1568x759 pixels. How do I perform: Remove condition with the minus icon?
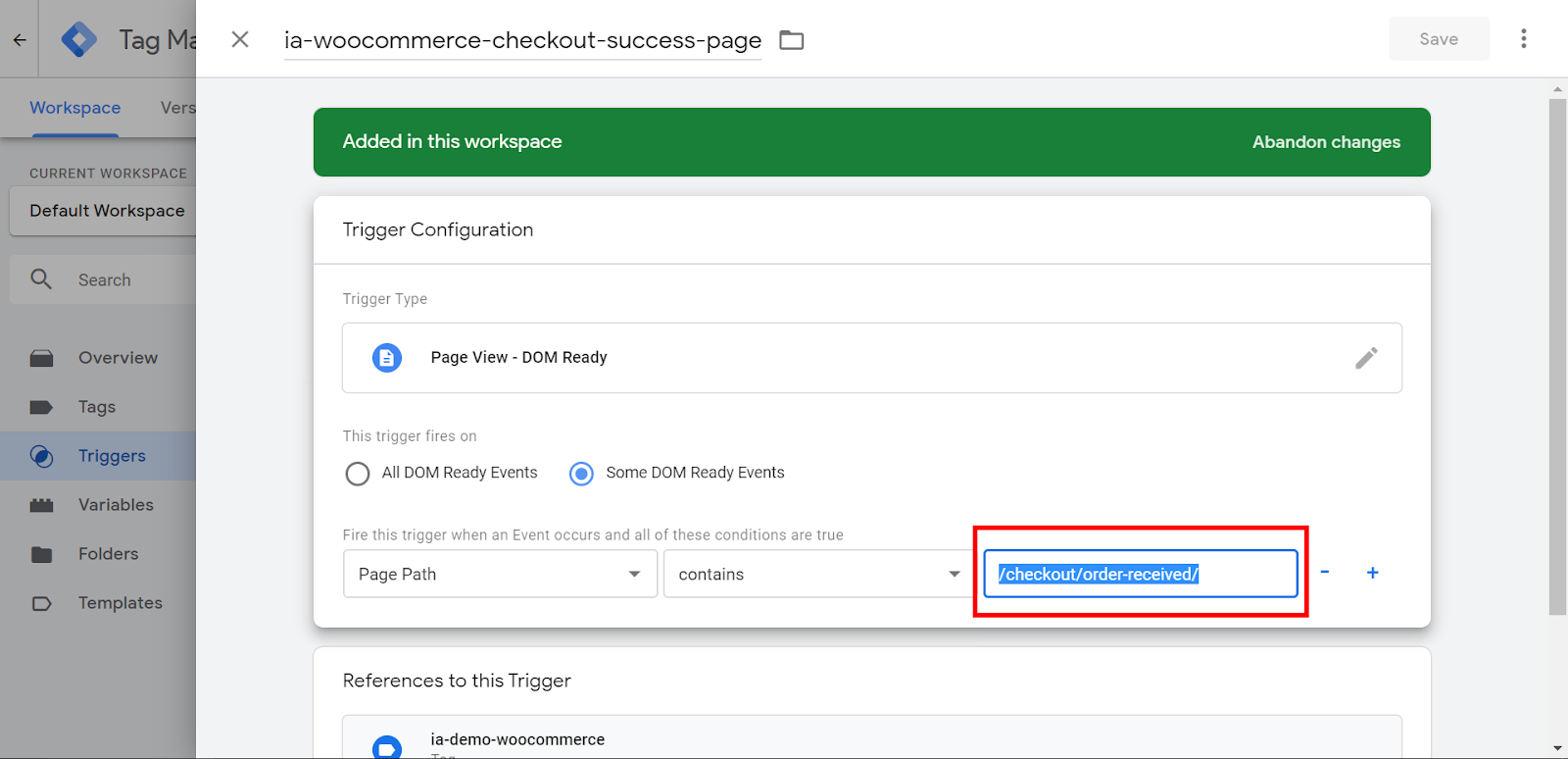click(1325, 573)
